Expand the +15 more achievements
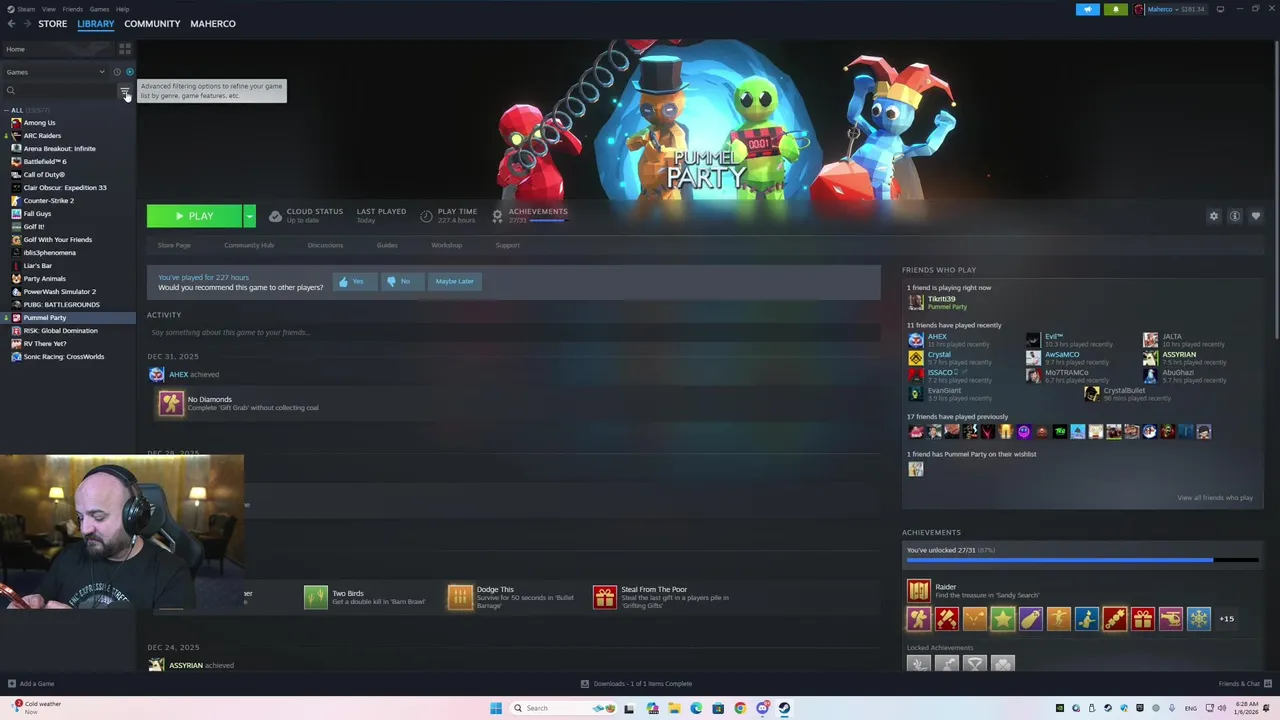This screenshot has width=1280, height=720. 1227,619
